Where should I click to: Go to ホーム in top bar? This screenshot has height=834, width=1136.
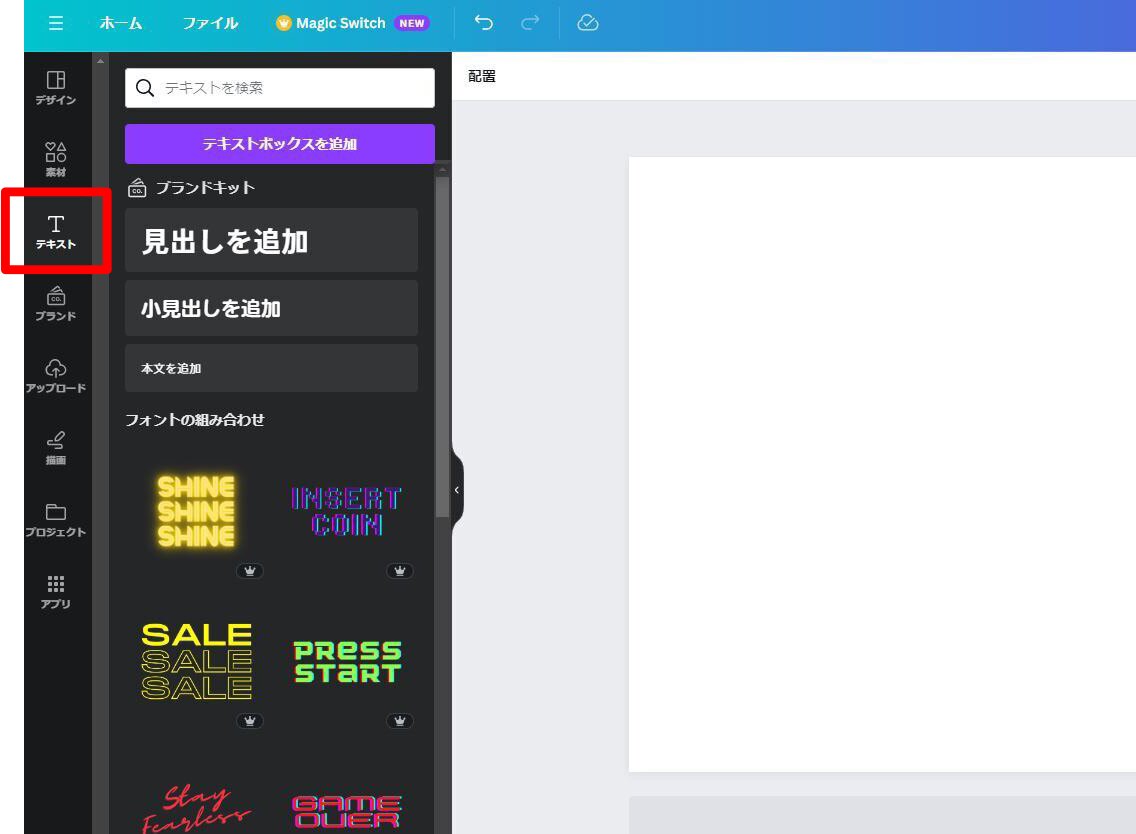point(120,23)
